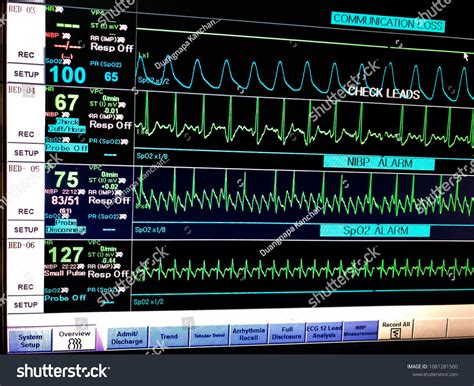
Task: Click Small Pulse message on Bed 06
Action: [65, 273]
